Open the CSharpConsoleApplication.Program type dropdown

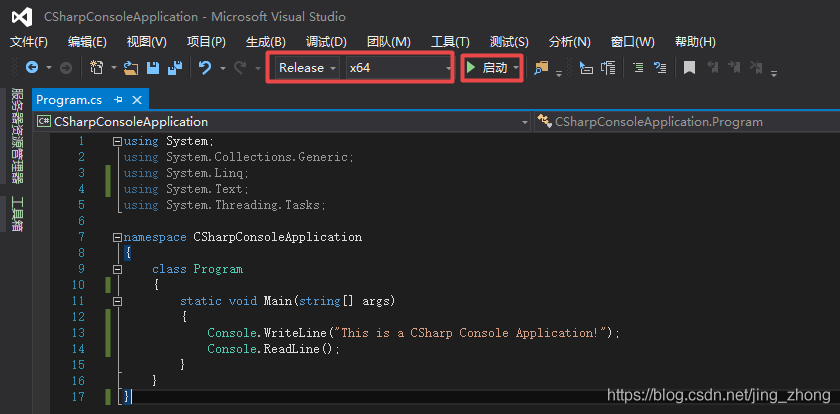click(x=687, y=122)
